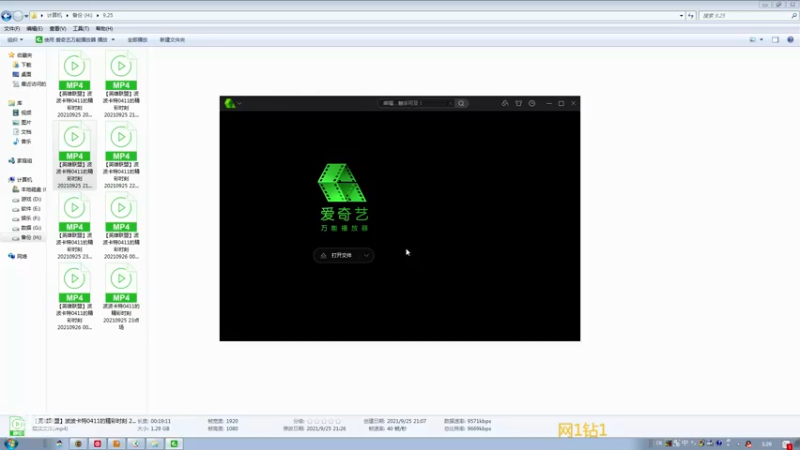Screen dimensions: 800x450
Task: Click the 全部播放 toolbar button
Action: (x=137, y=39)
